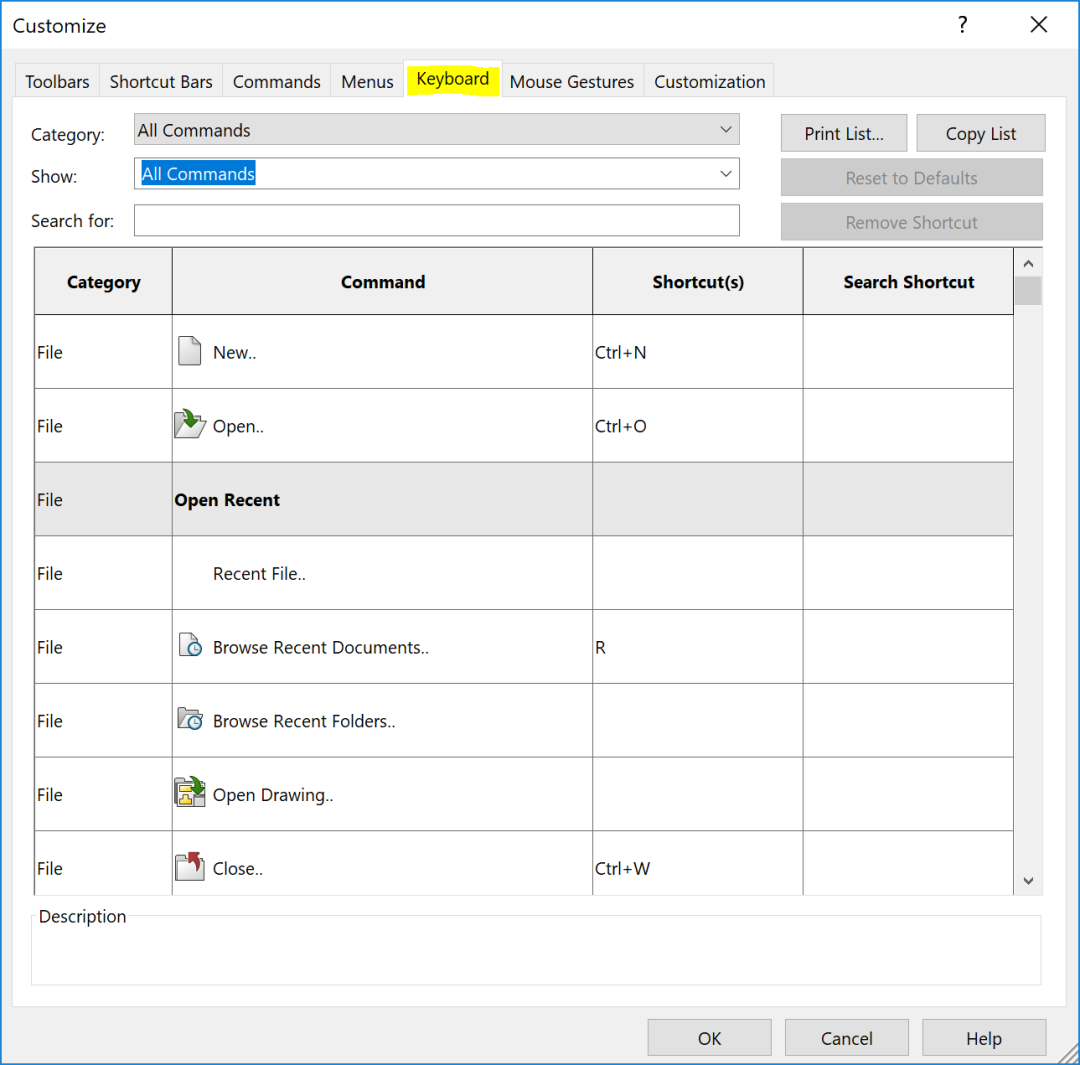Click the File category cell for Close..

(103, 864)
